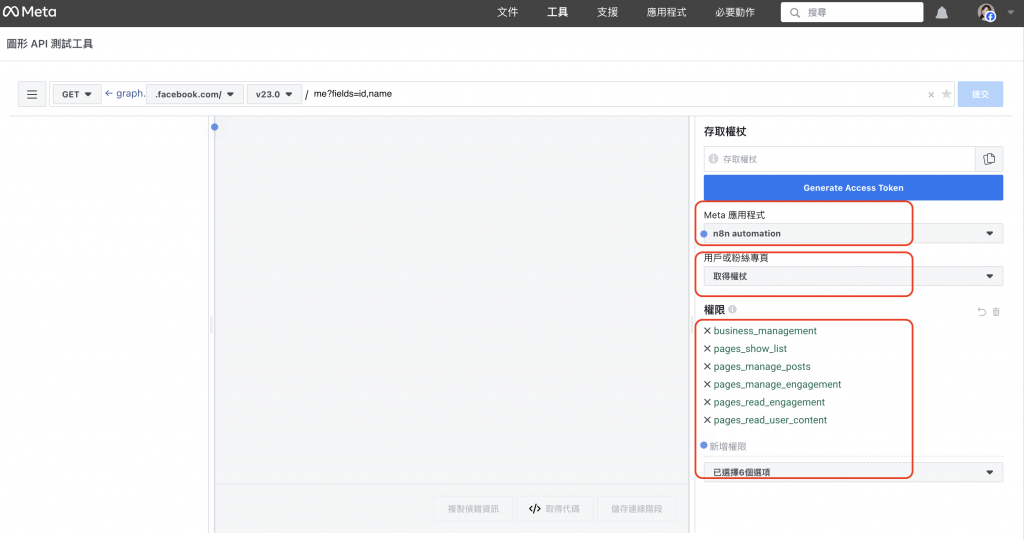Open the 工具 menu
The width and height of the screenshot is (1024, 540).
point(557,12)
